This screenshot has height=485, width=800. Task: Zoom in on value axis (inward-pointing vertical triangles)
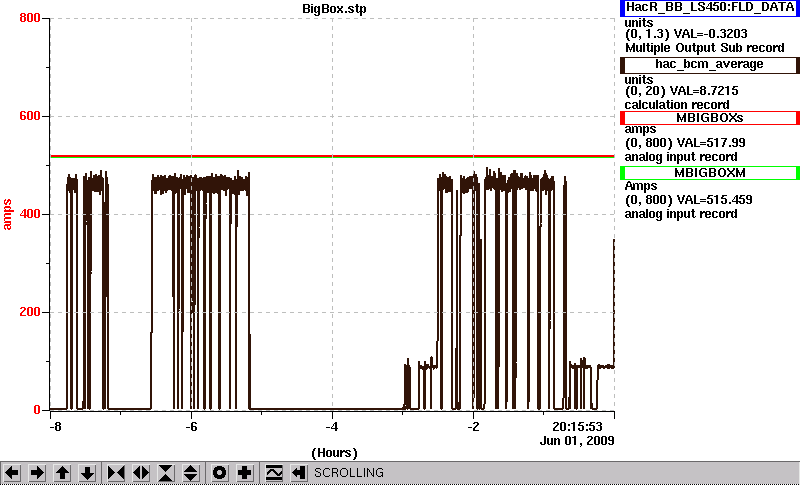(166, 473)
